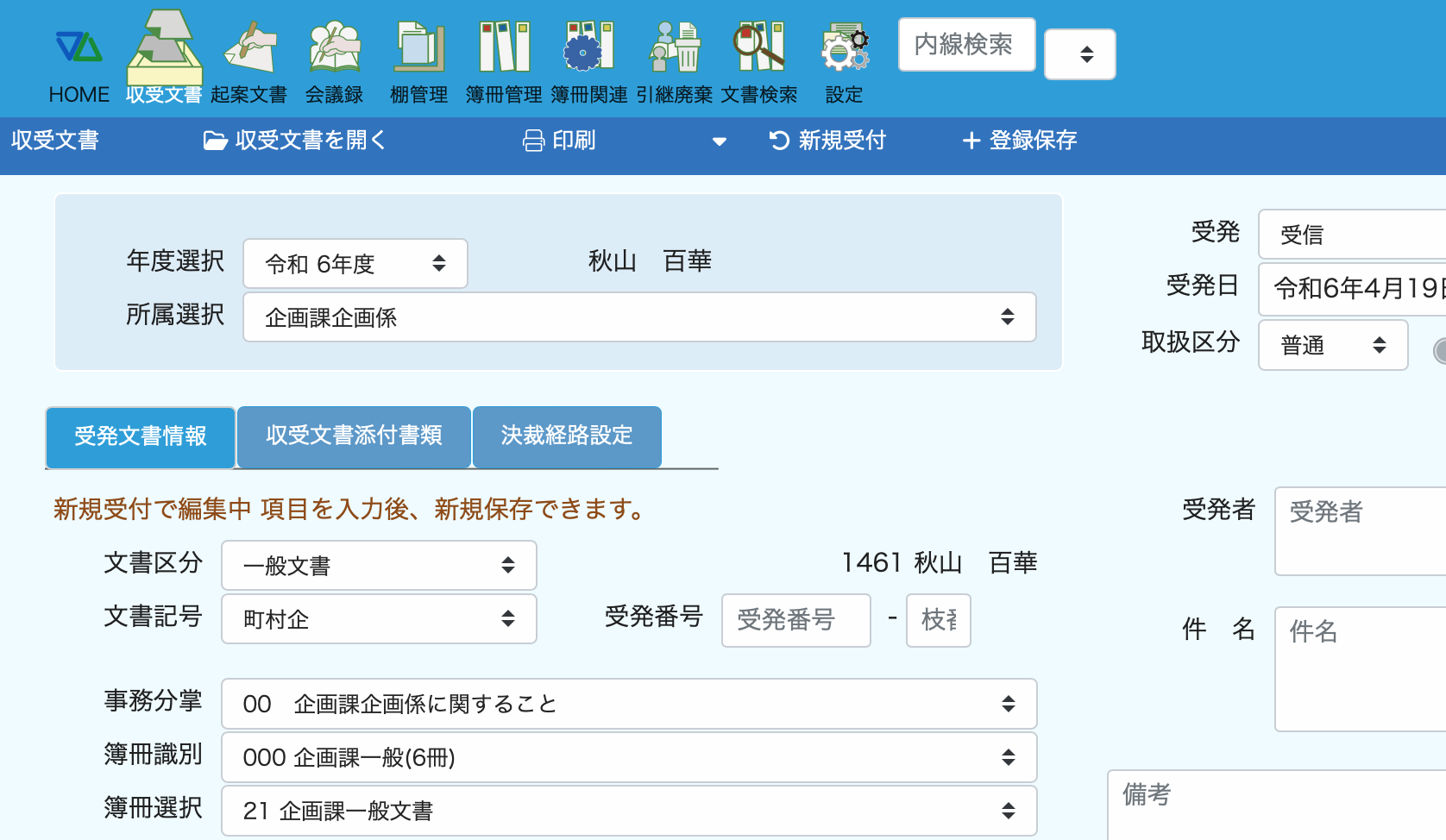
Task: Open the 簿冊管理 binder management icon
Action: point(504,47)
